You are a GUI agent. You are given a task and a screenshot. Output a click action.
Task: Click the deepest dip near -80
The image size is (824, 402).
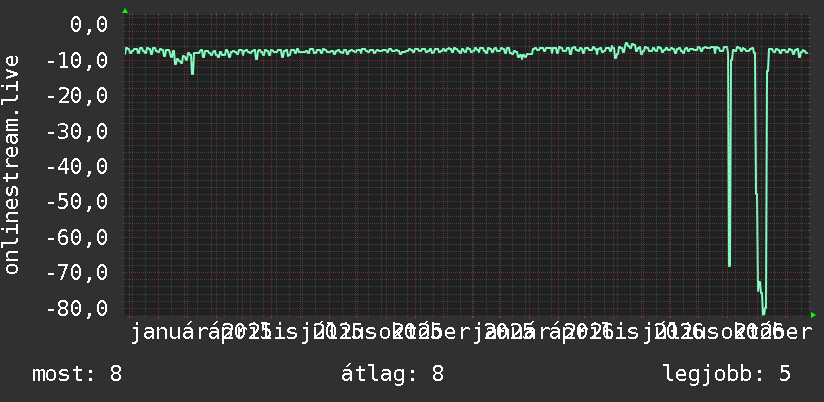[x=764, y=310]
